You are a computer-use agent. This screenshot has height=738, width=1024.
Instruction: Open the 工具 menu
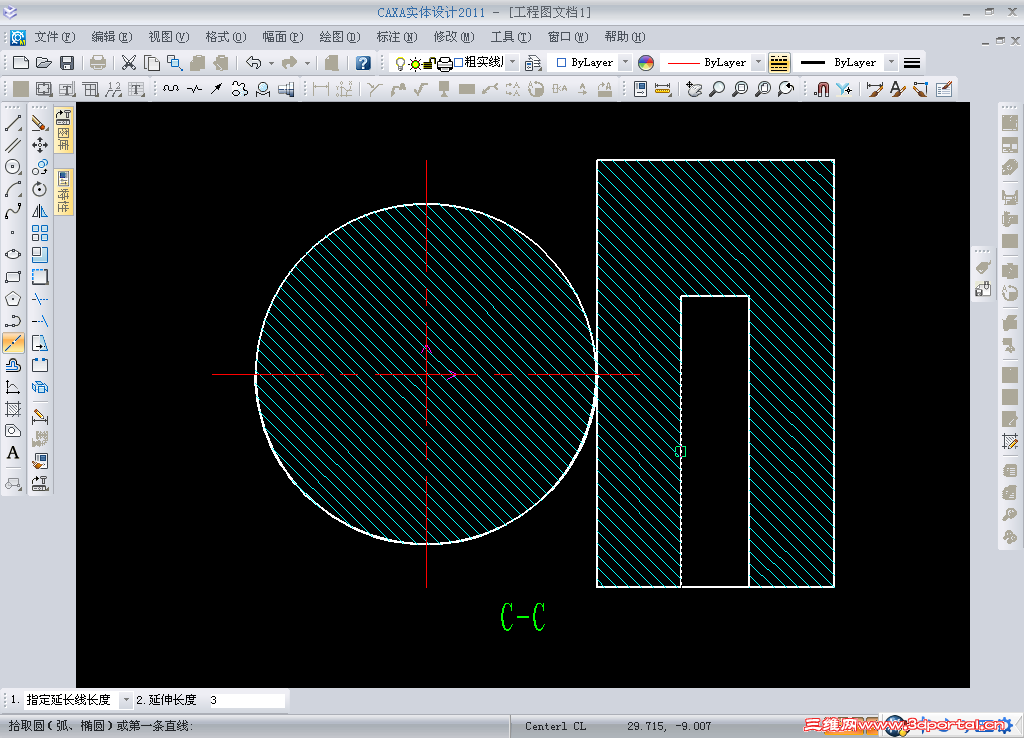point(511,37)
